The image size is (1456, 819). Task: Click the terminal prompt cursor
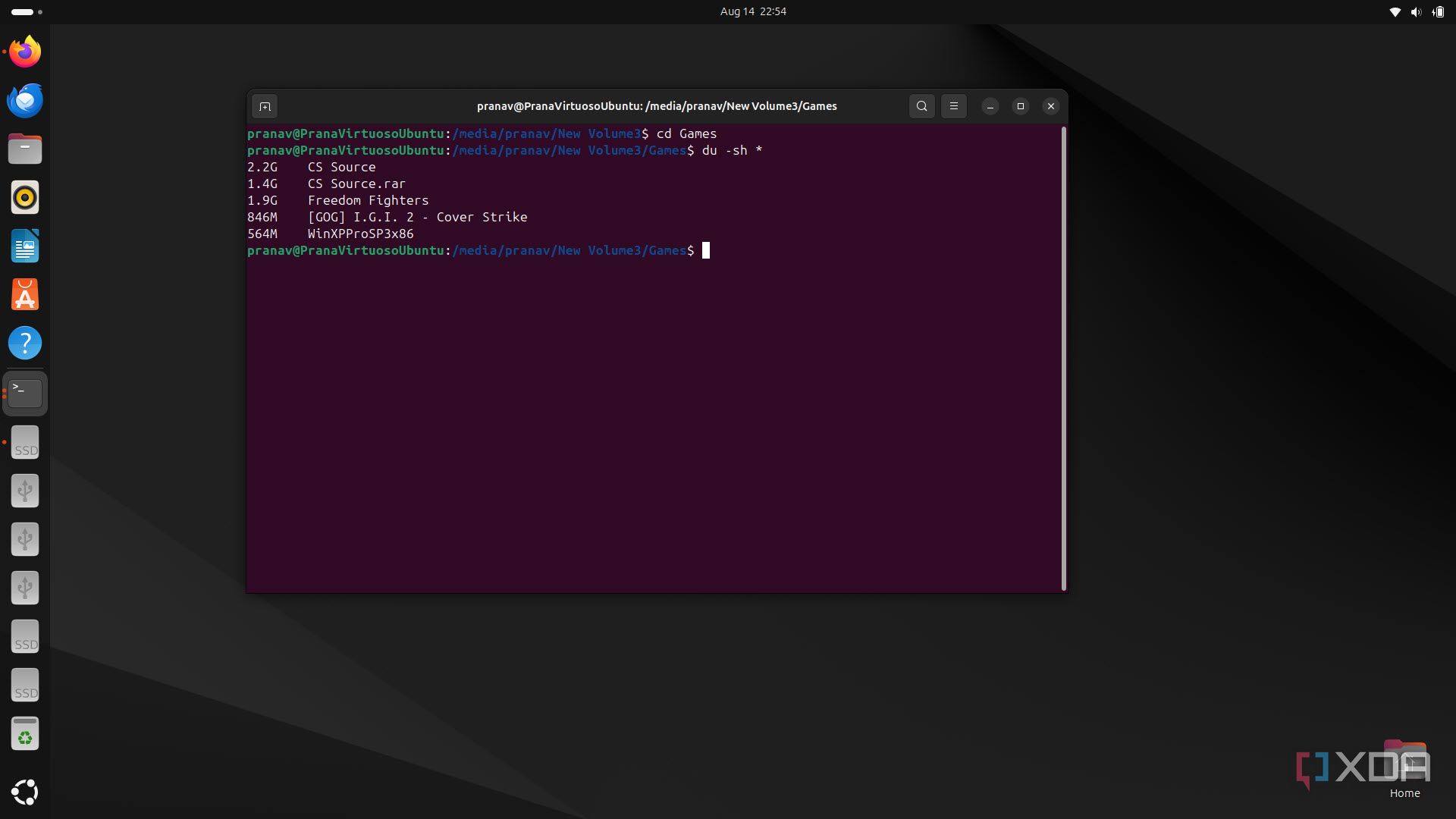(x=706, y=250)
